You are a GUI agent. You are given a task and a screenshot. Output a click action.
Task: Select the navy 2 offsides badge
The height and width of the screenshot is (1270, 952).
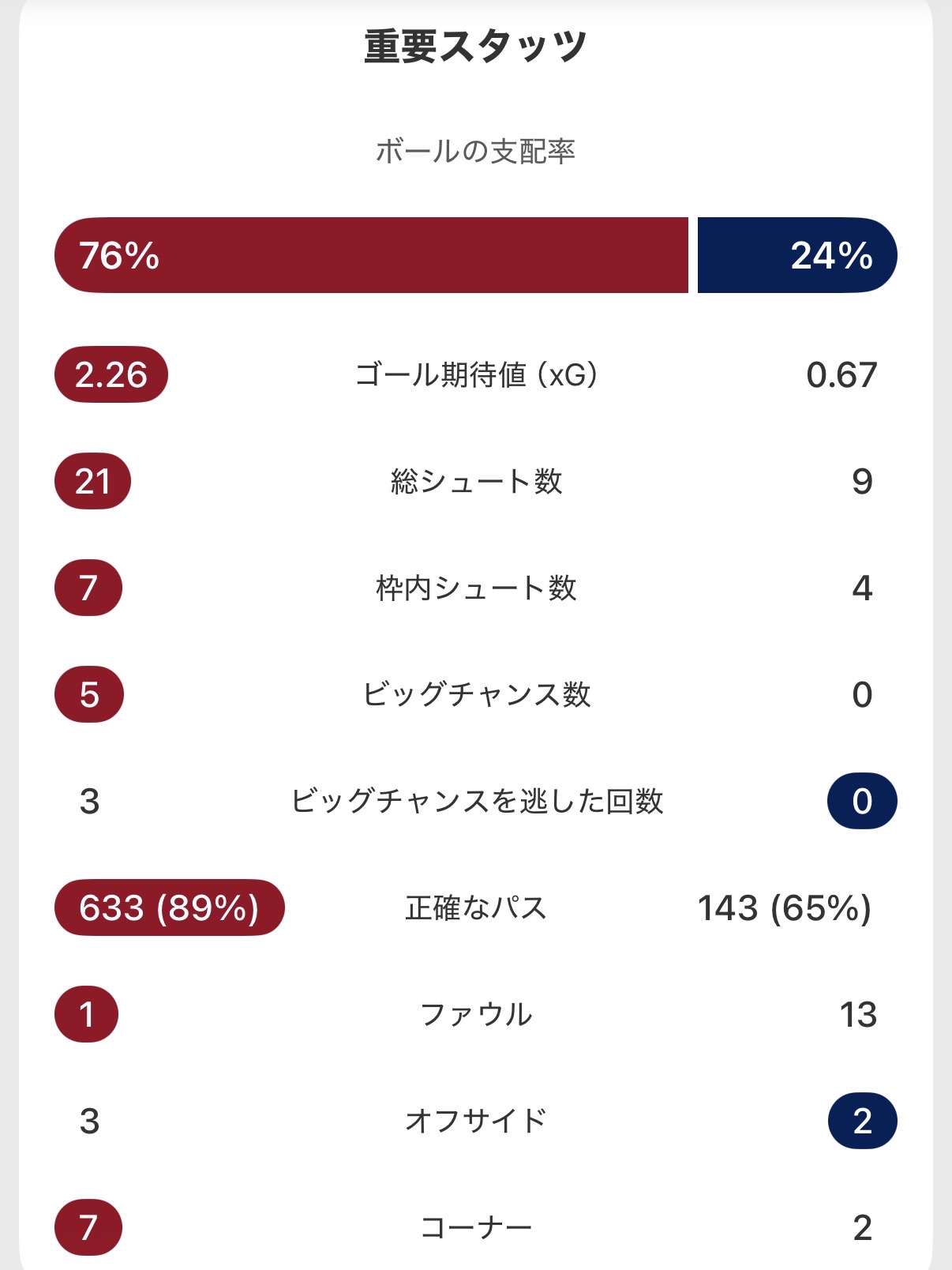click(862, 1121)
